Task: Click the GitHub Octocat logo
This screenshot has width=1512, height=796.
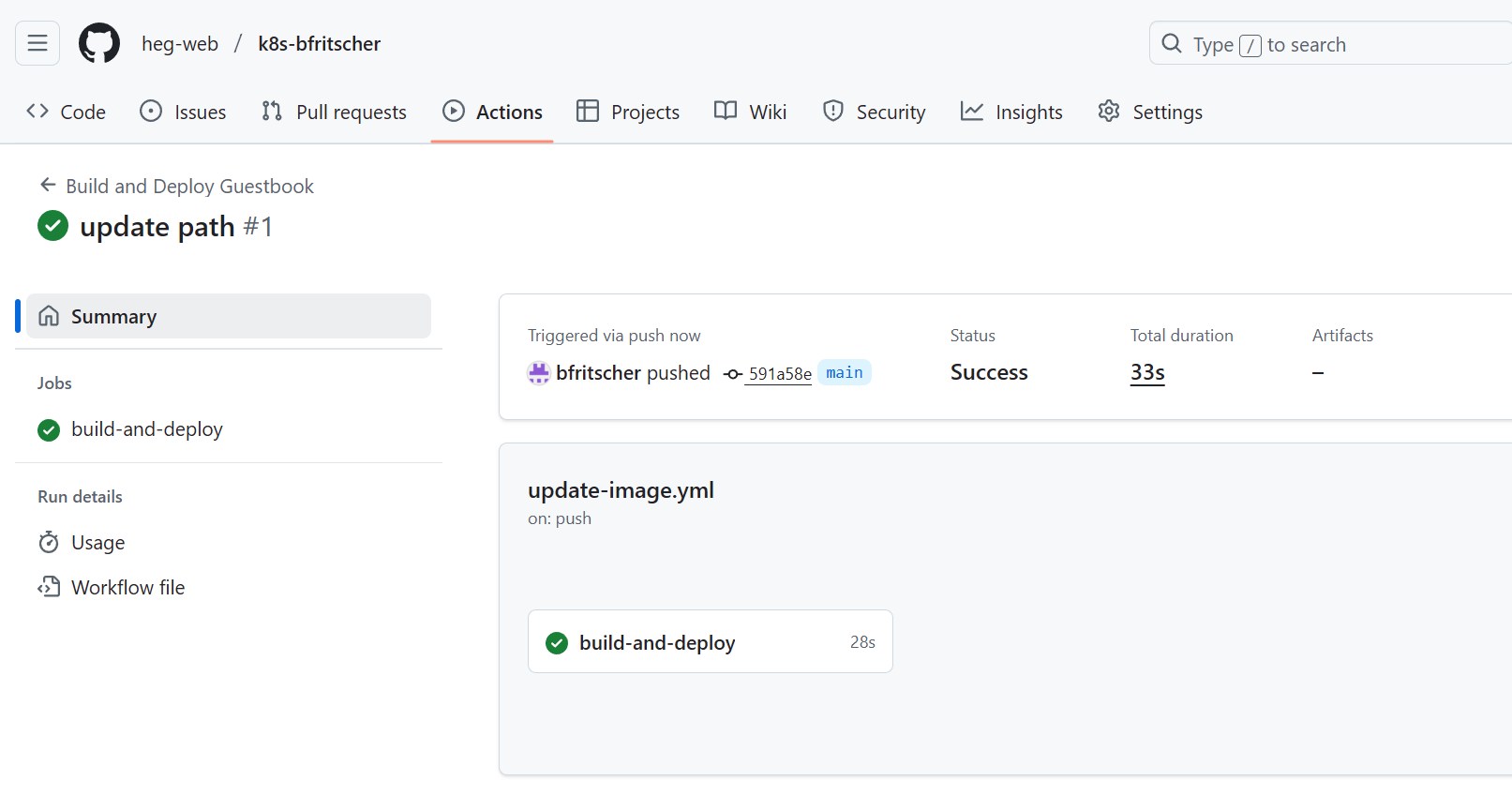Action: 99,43
